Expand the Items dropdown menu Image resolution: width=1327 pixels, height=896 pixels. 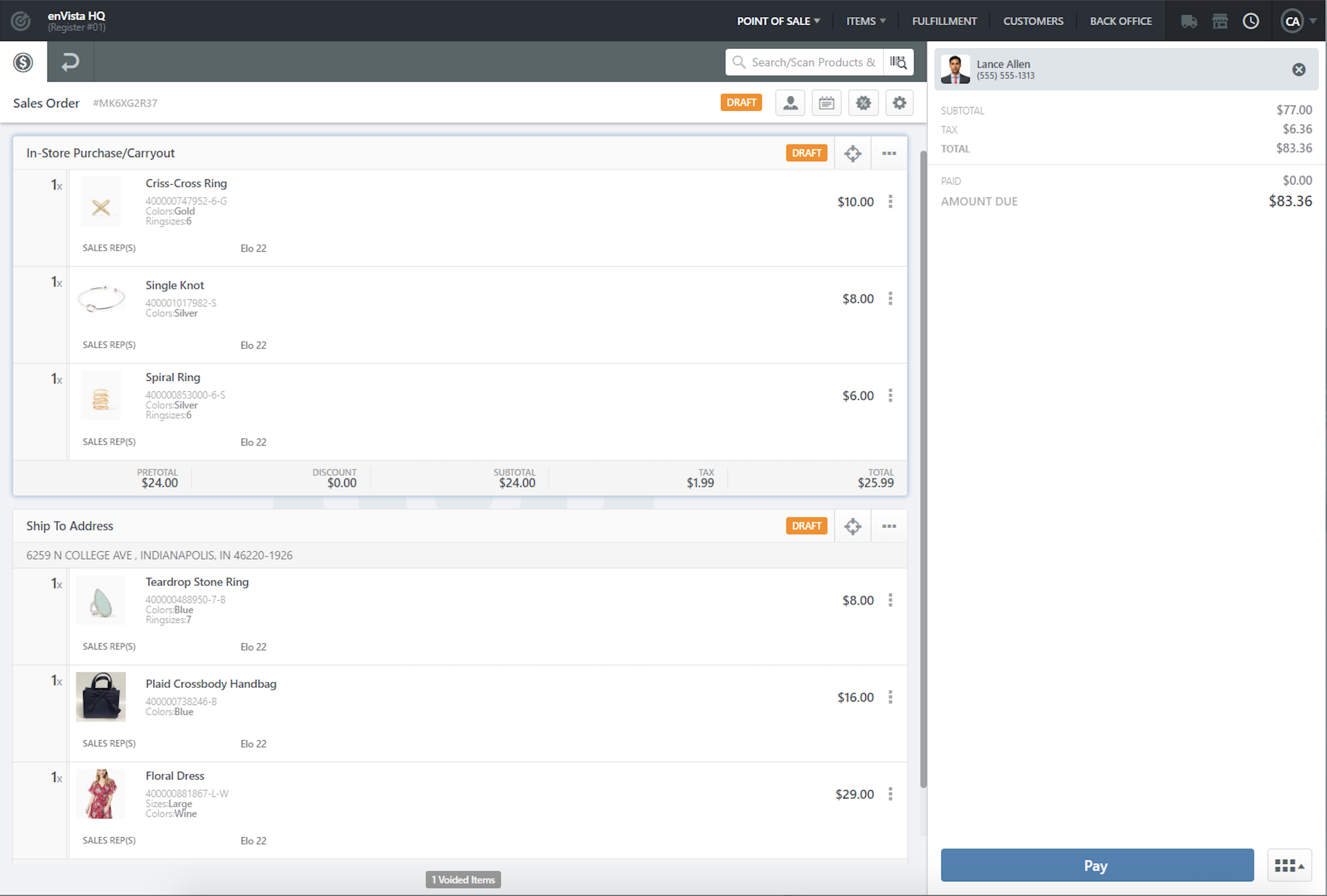(865, 21)
